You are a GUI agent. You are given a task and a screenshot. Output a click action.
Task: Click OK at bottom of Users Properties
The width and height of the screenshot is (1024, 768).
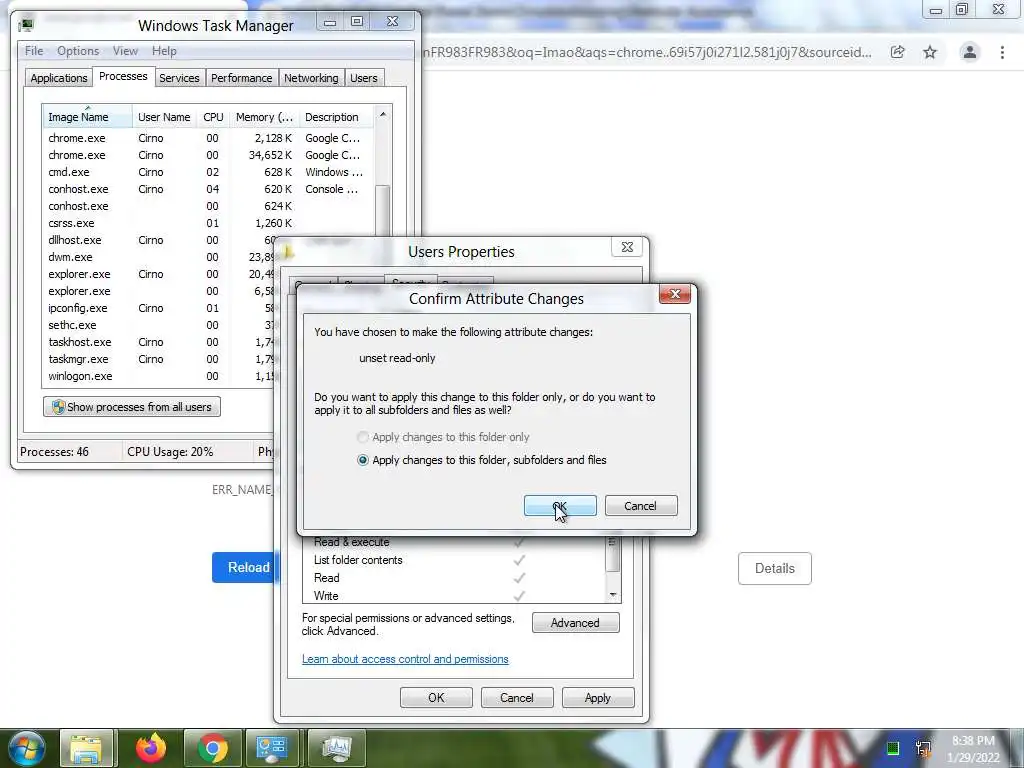[x=436, y=697]
